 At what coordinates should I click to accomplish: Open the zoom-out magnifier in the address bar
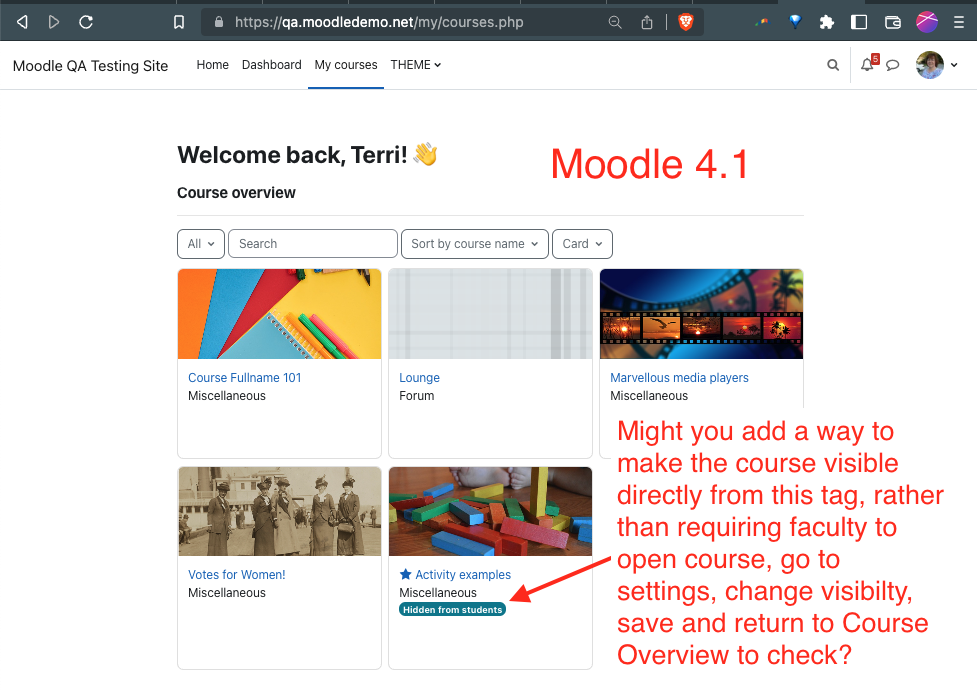coord(615,22)
